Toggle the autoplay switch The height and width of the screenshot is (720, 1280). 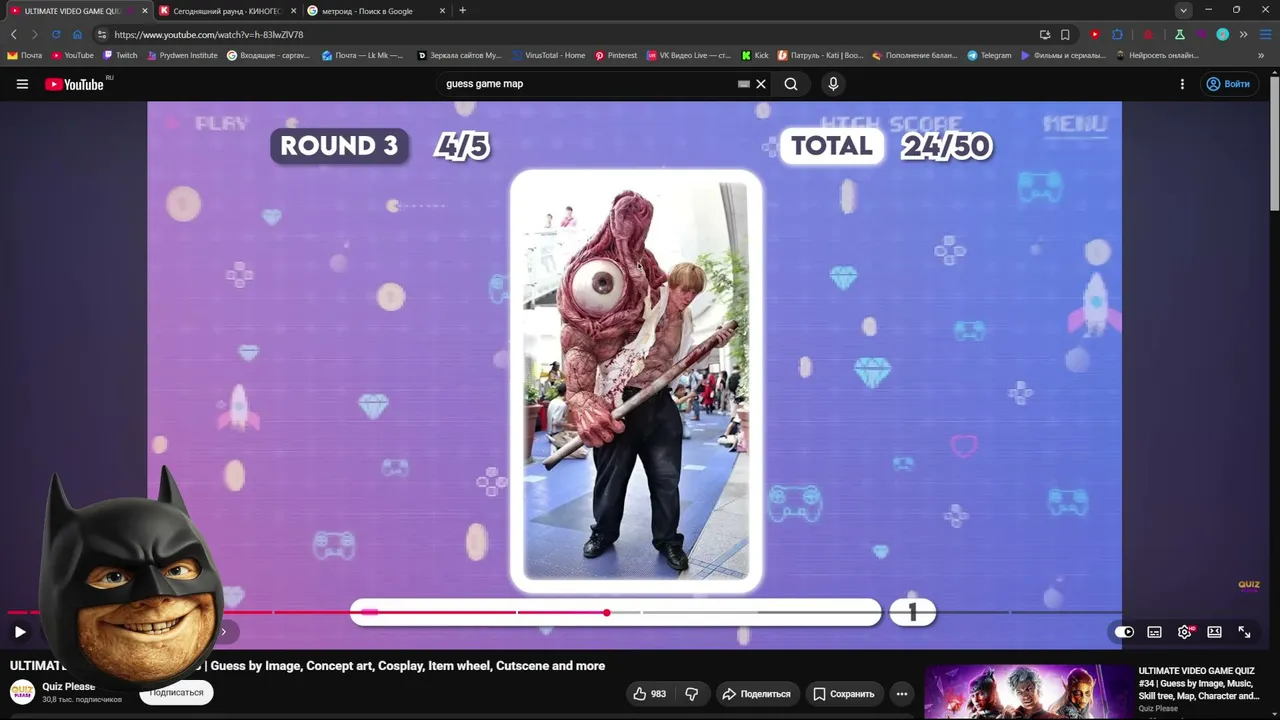point(1124,632)
